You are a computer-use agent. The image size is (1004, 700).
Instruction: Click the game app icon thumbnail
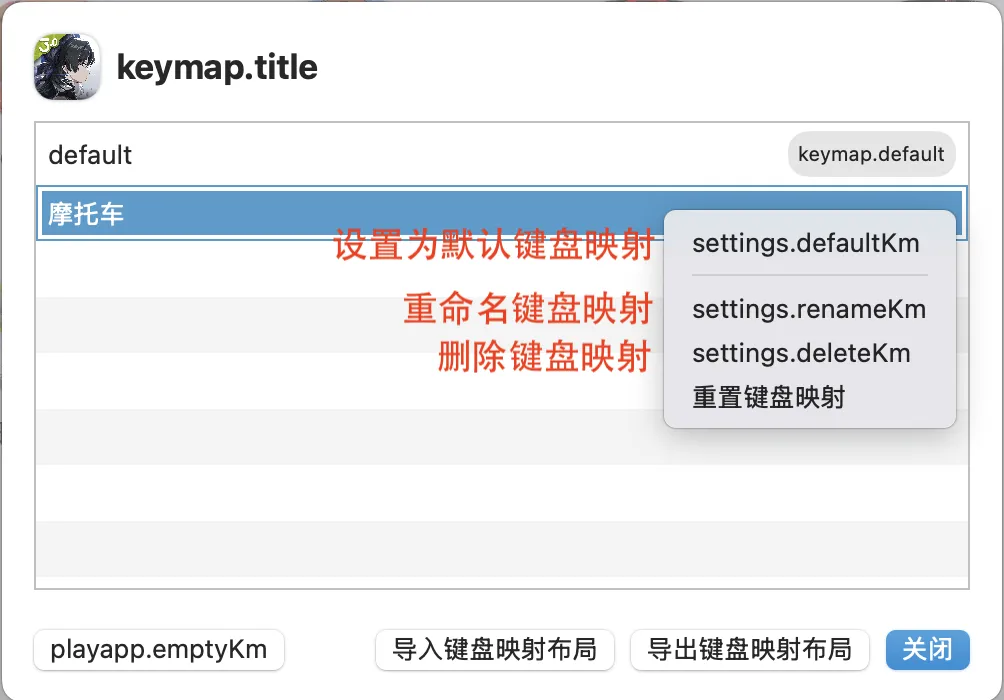pyautogui.click(x=67, y=67)
